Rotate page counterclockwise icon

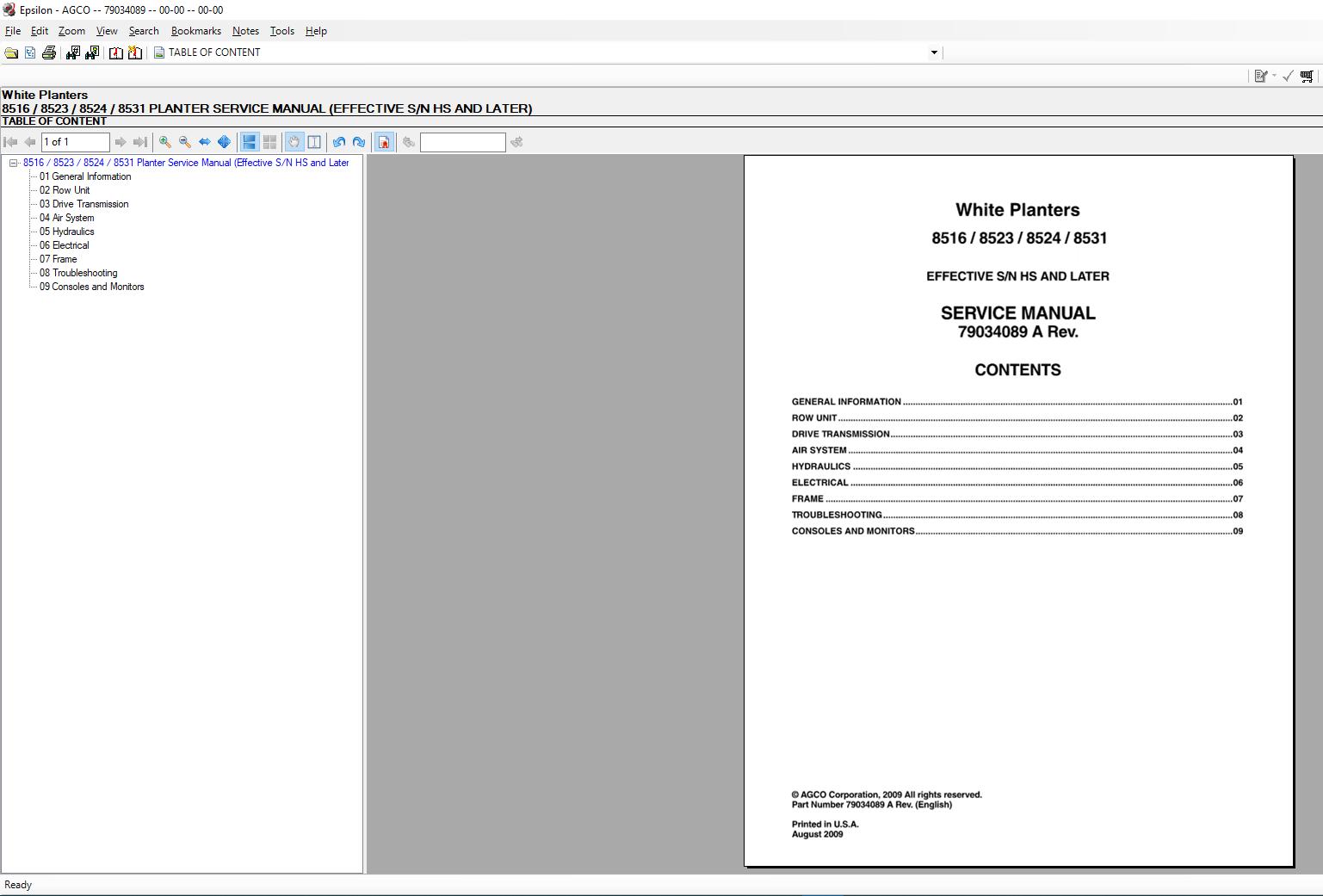(x=339, y=142)
